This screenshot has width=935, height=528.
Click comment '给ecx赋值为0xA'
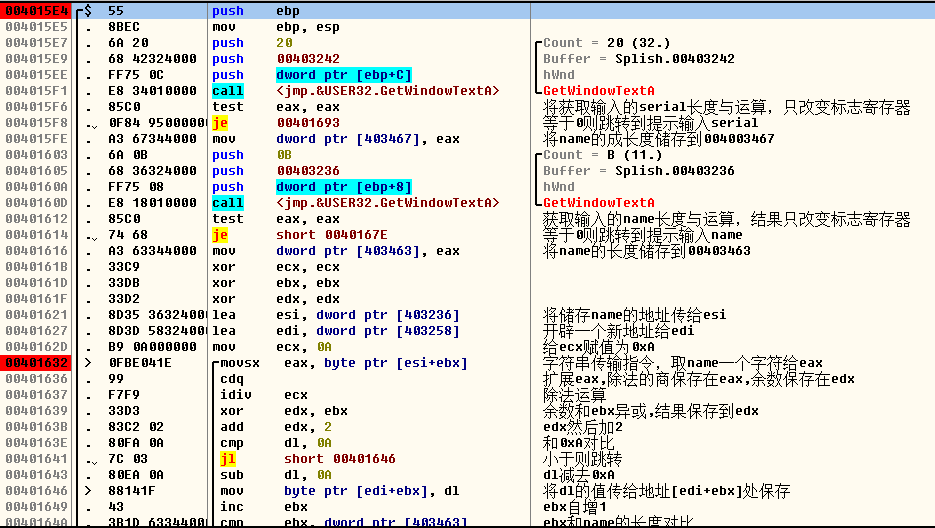tap(599, 347)
